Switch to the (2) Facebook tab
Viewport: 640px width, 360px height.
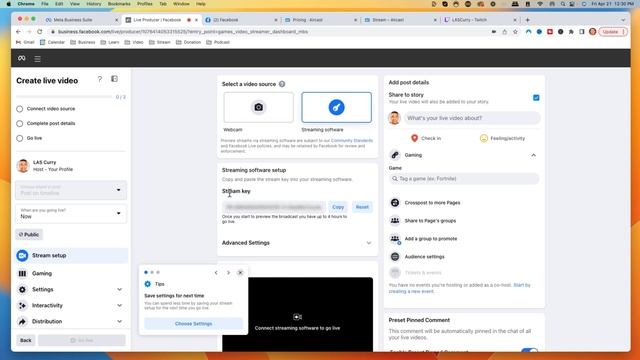(x=242, y=20)
